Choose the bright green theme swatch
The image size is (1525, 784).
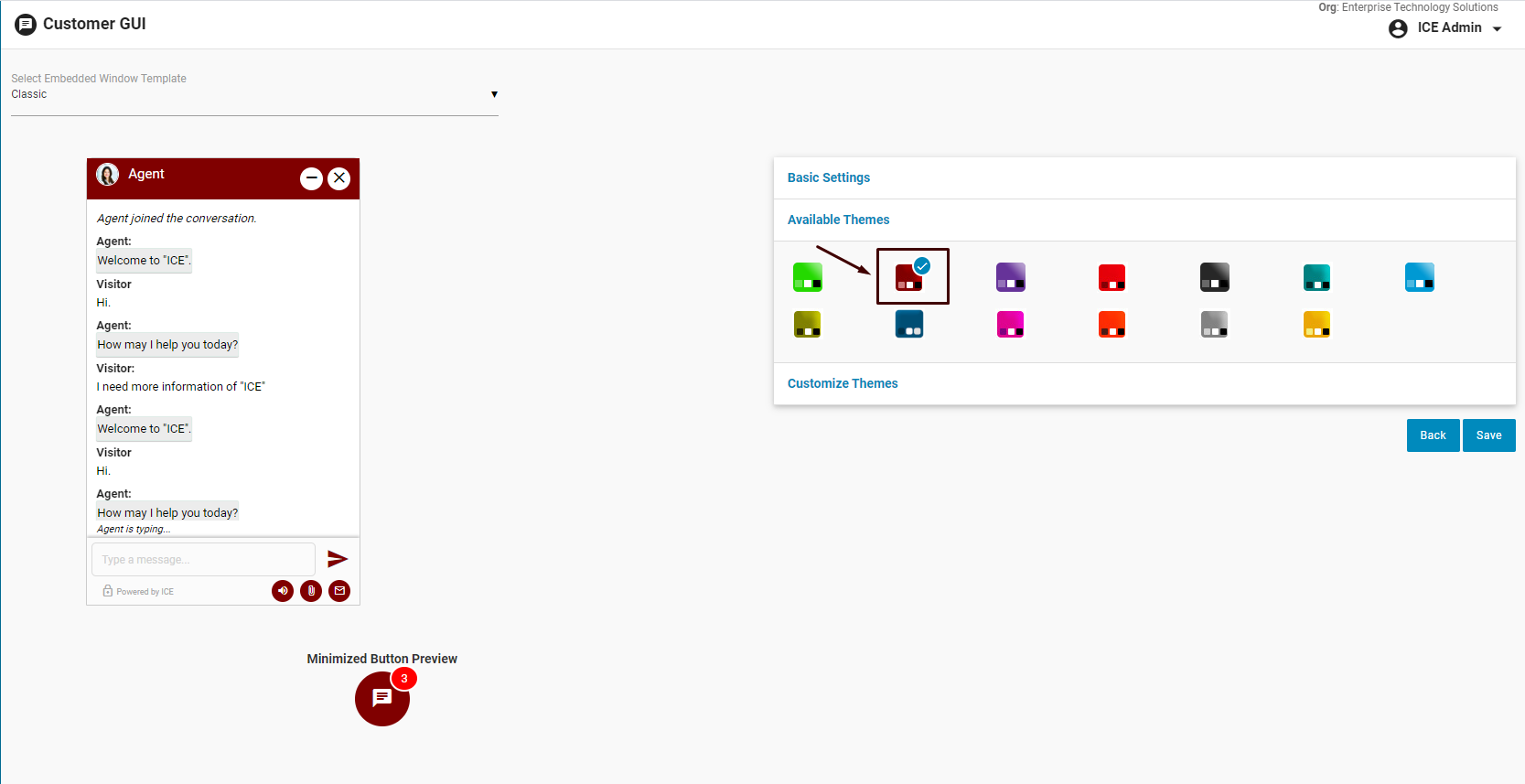click(x=808, y=277)
